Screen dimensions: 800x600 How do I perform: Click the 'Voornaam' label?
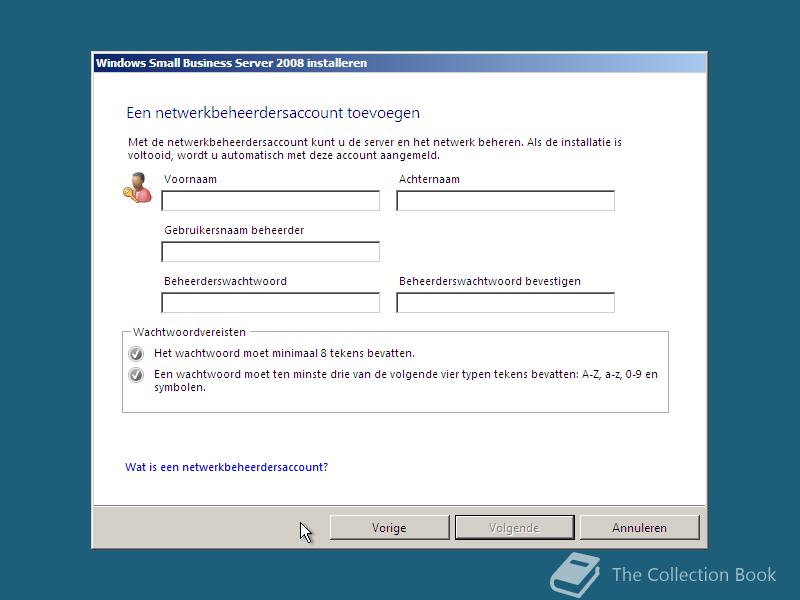click(190, 179)
